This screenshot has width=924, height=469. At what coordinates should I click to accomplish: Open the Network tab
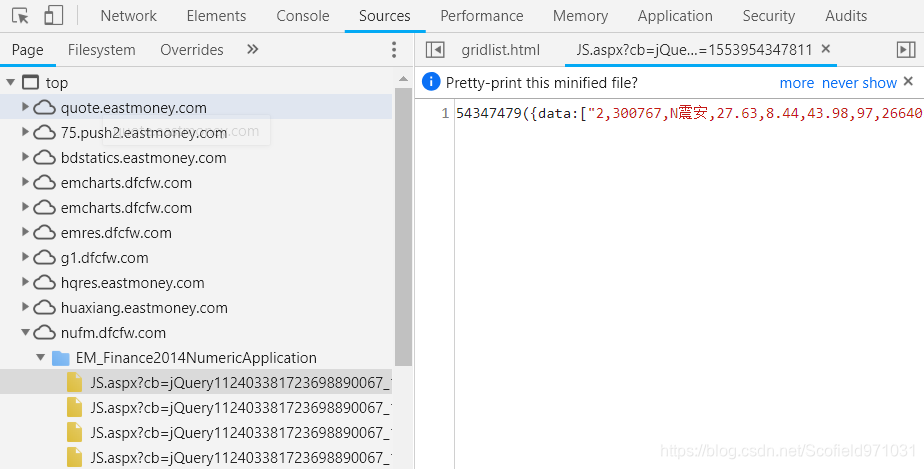(128, 16)
